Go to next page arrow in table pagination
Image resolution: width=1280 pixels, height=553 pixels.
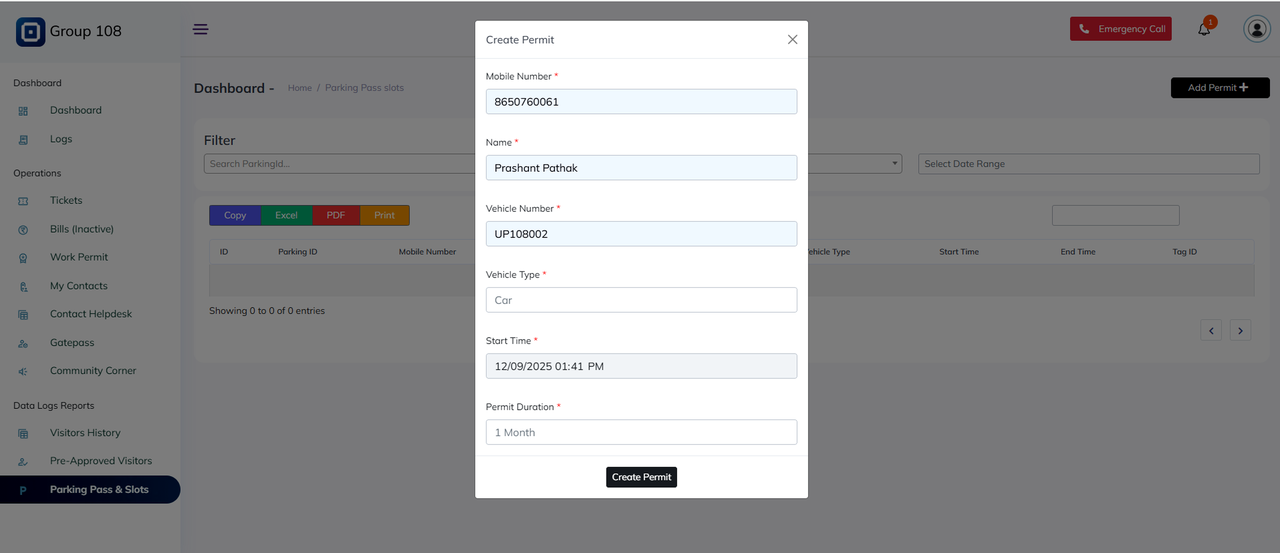[x=1240, y=330]
